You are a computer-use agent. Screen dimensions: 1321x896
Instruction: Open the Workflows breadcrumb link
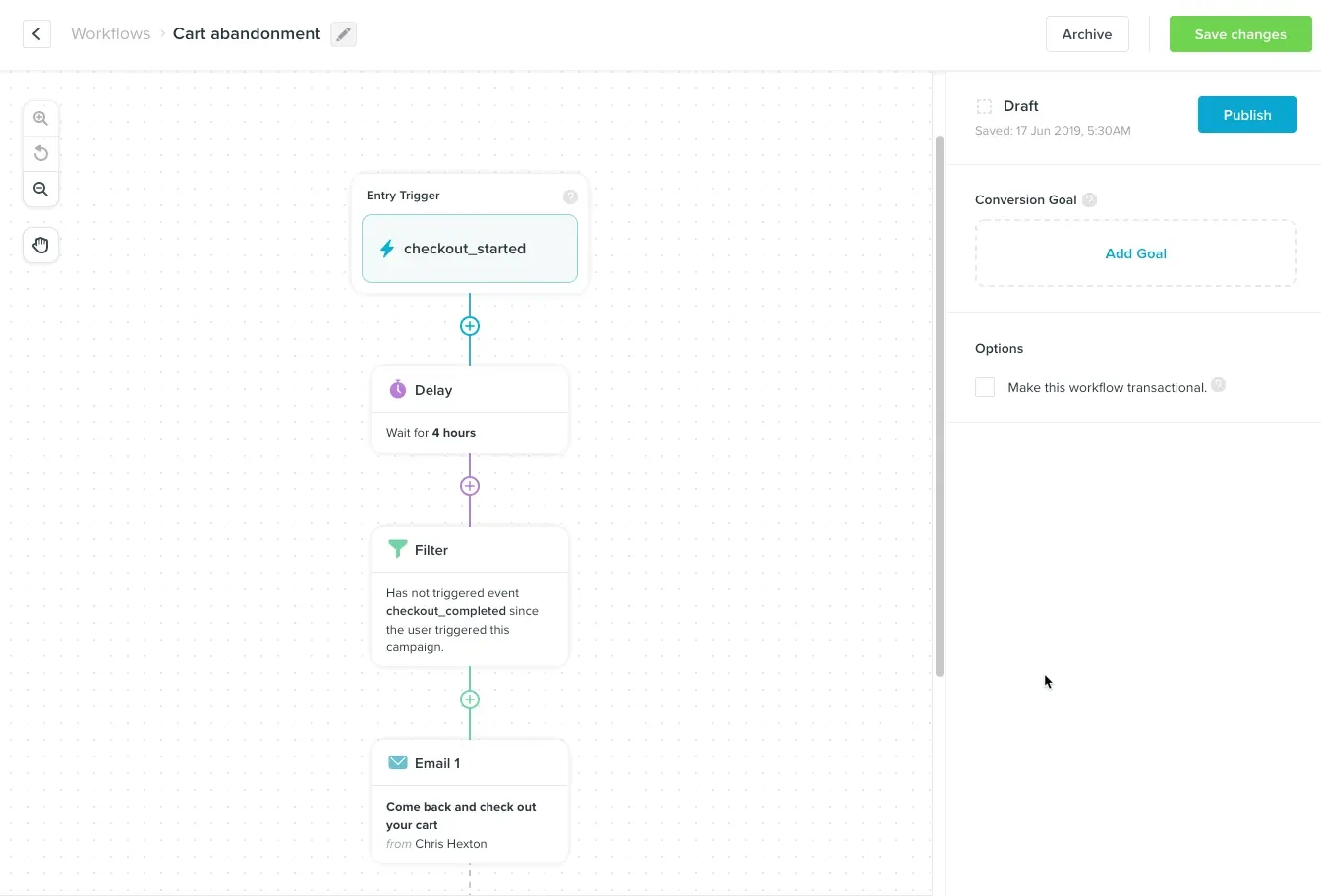pos(110,33)
